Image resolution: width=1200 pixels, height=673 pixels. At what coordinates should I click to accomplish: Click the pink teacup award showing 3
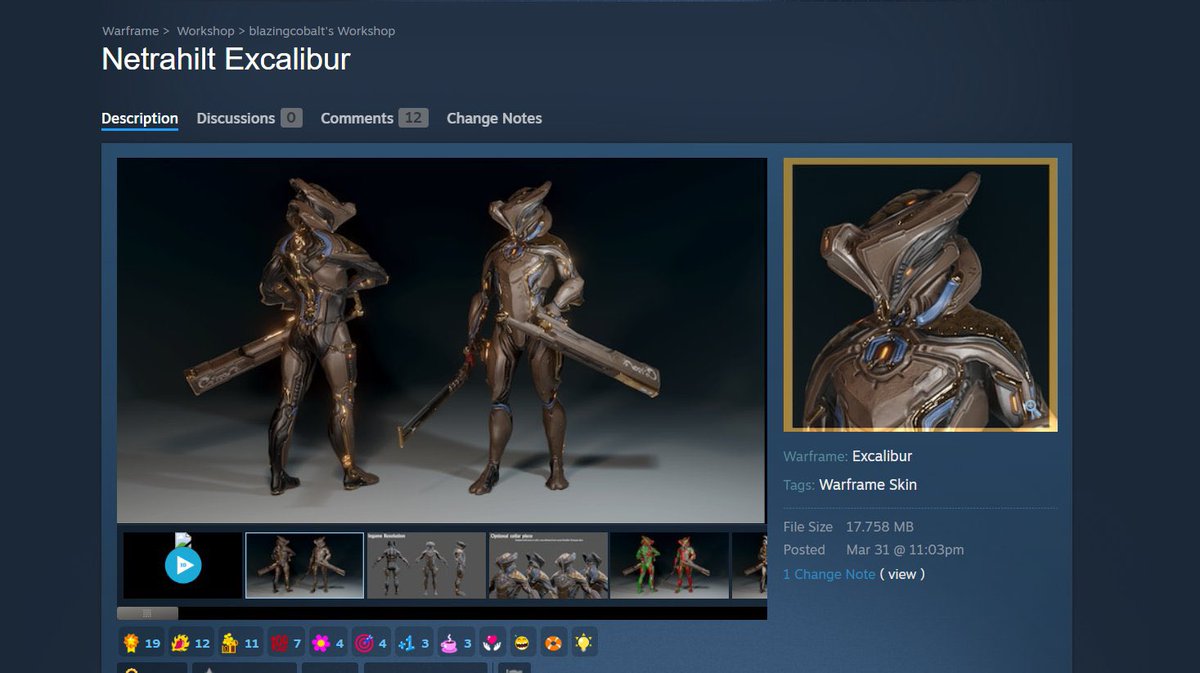456,643
